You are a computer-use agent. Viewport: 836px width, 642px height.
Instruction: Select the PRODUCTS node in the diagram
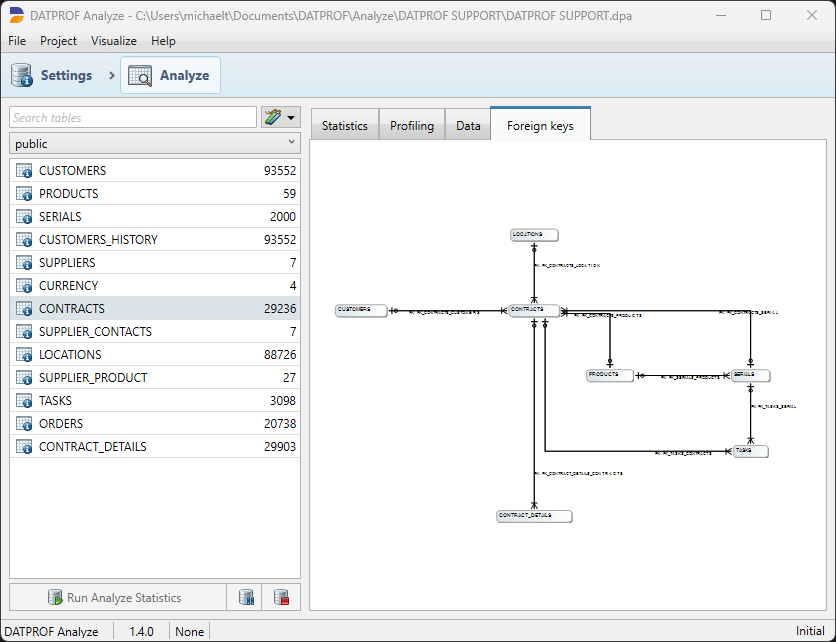[610, 375]
